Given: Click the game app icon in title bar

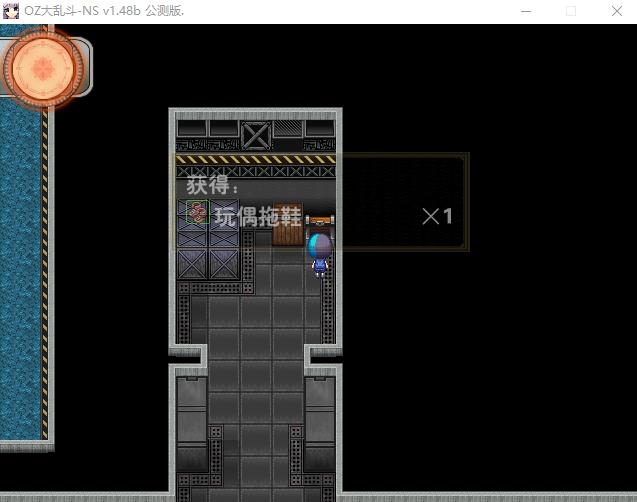Looking at the screenshot, I should pos(11,11).
